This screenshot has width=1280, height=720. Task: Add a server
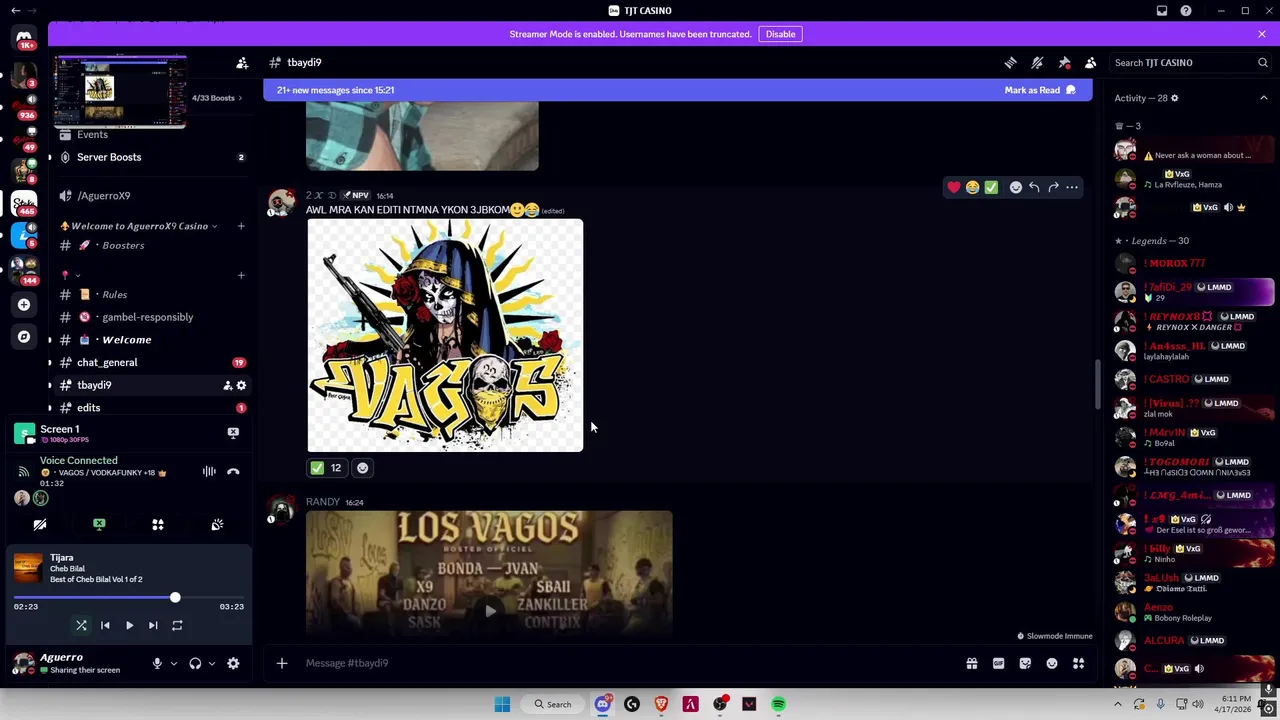pyautogui.click(x=24, y=304)
